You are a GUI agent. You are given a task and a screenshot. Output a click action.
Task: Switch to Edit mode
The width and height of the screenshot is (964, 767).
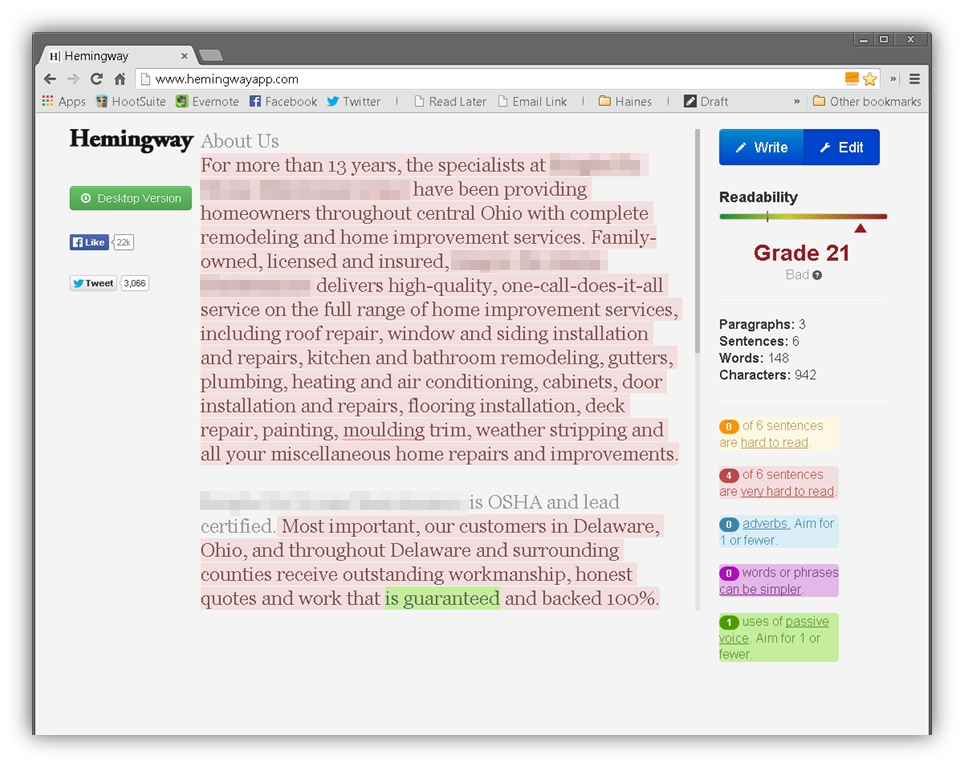841,147
